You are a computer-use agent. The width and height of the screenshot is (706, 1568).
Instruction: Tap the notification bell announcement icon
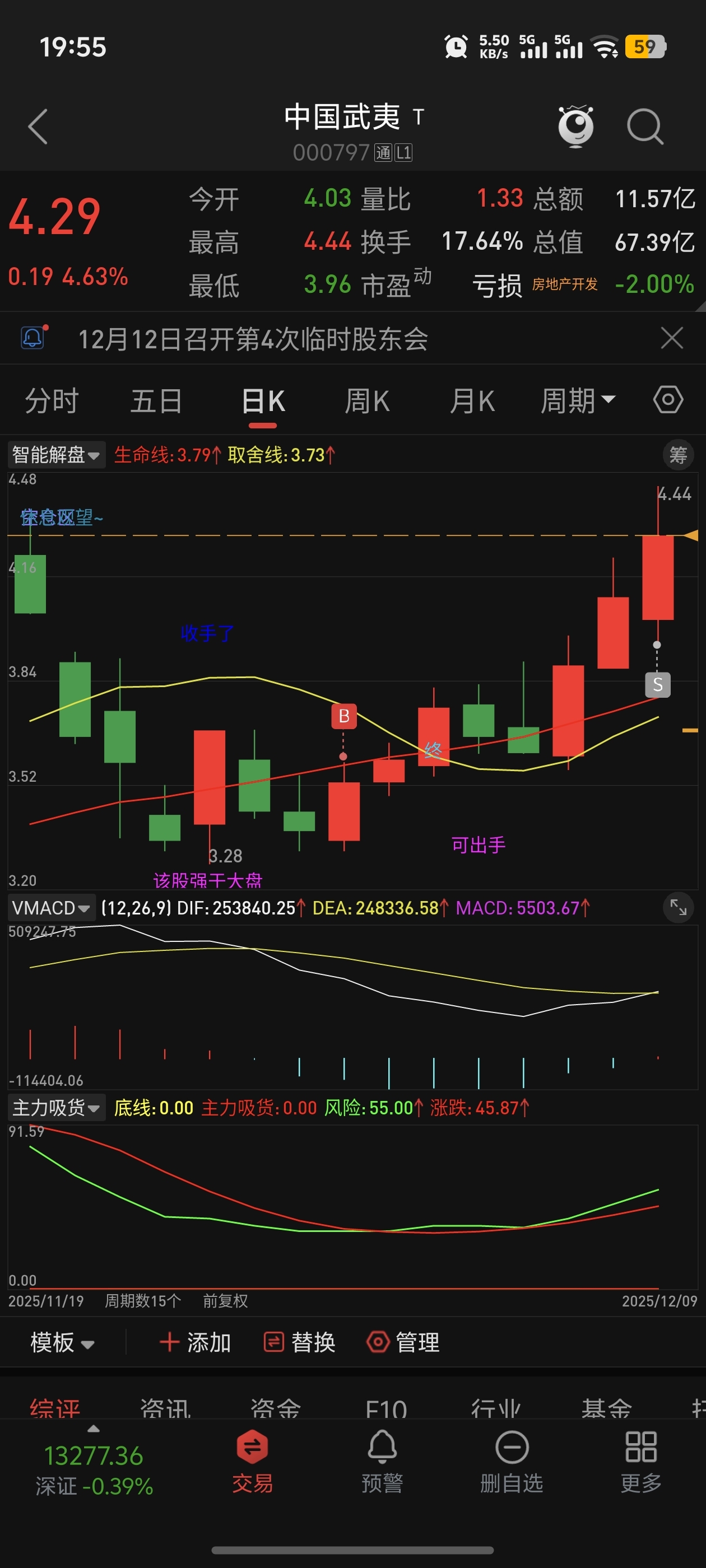34,337
